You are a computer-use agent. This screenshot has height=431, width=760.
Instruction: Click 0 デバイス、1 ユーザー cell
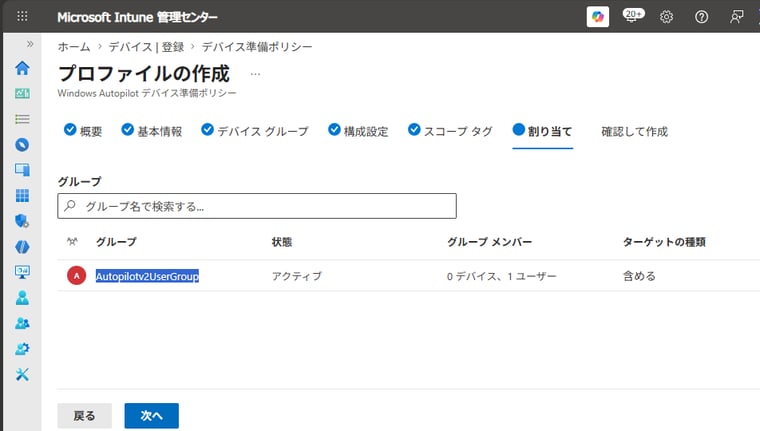(502, 276)
